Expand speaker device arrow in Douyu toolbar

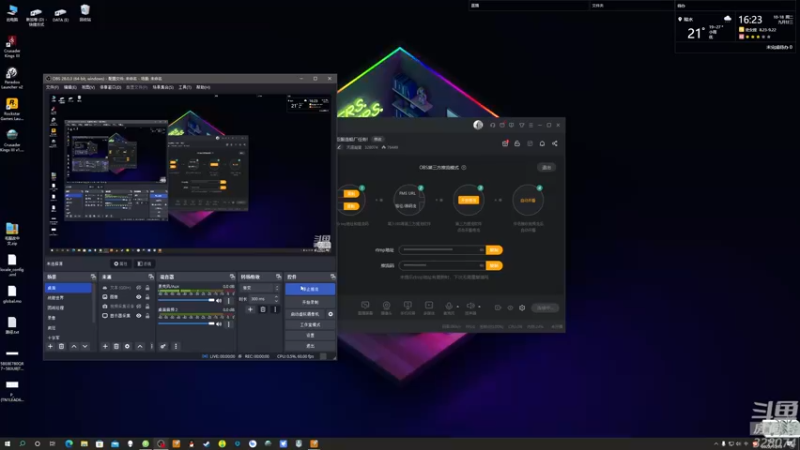pos(479,307)
